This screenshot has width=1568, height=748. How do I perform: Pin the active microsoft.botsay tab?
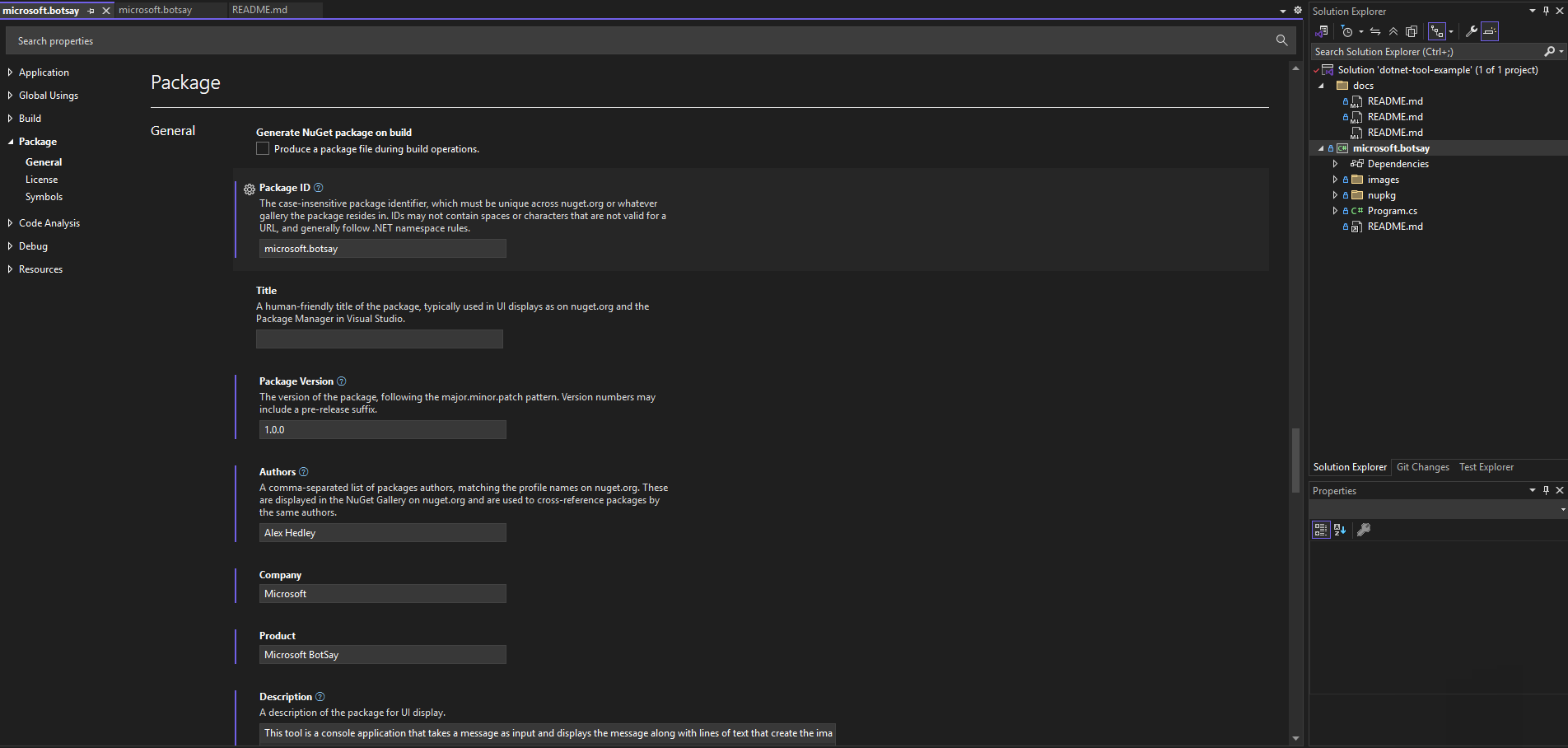point(91,11)
